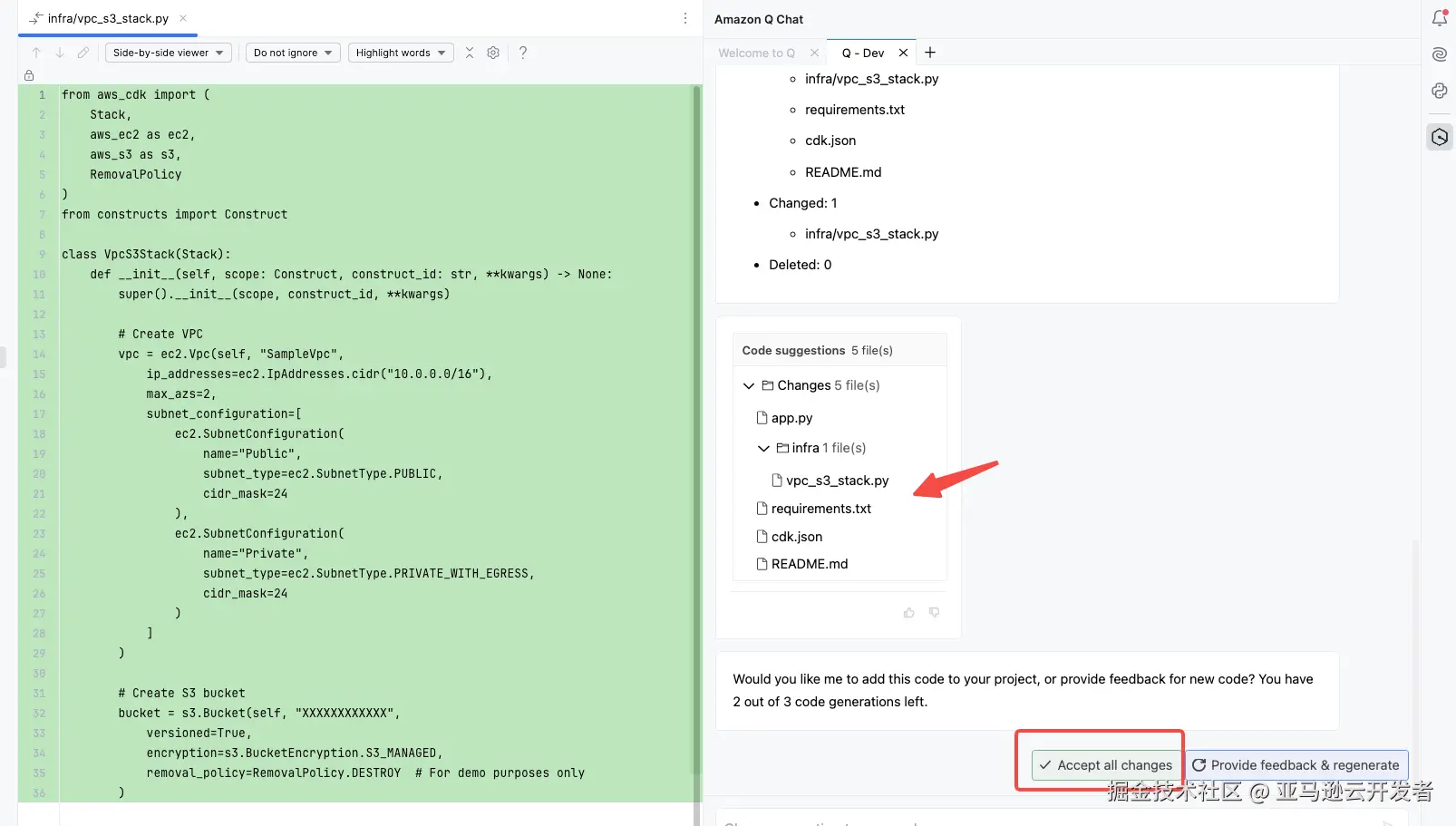This screenshot has width=1456, height=826.
Task: Close the infra/vpc_s3_stack.py editor tab
Action: pos(183,18)
